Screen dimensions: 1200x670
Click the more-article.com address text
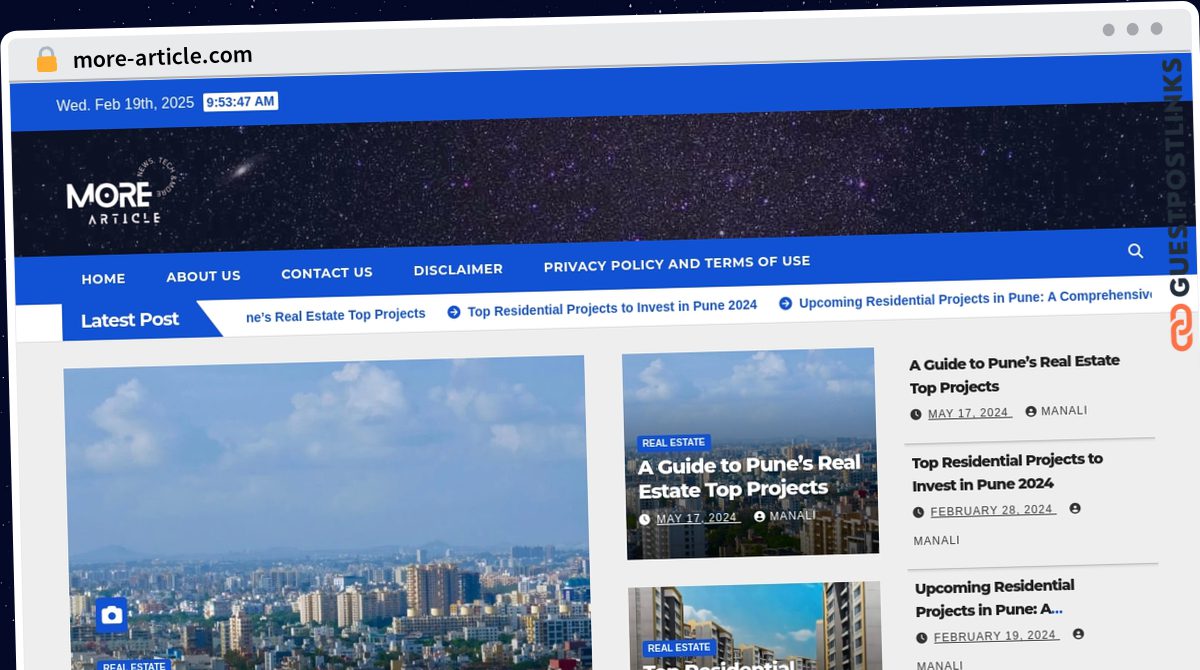[x=163, y=57]
